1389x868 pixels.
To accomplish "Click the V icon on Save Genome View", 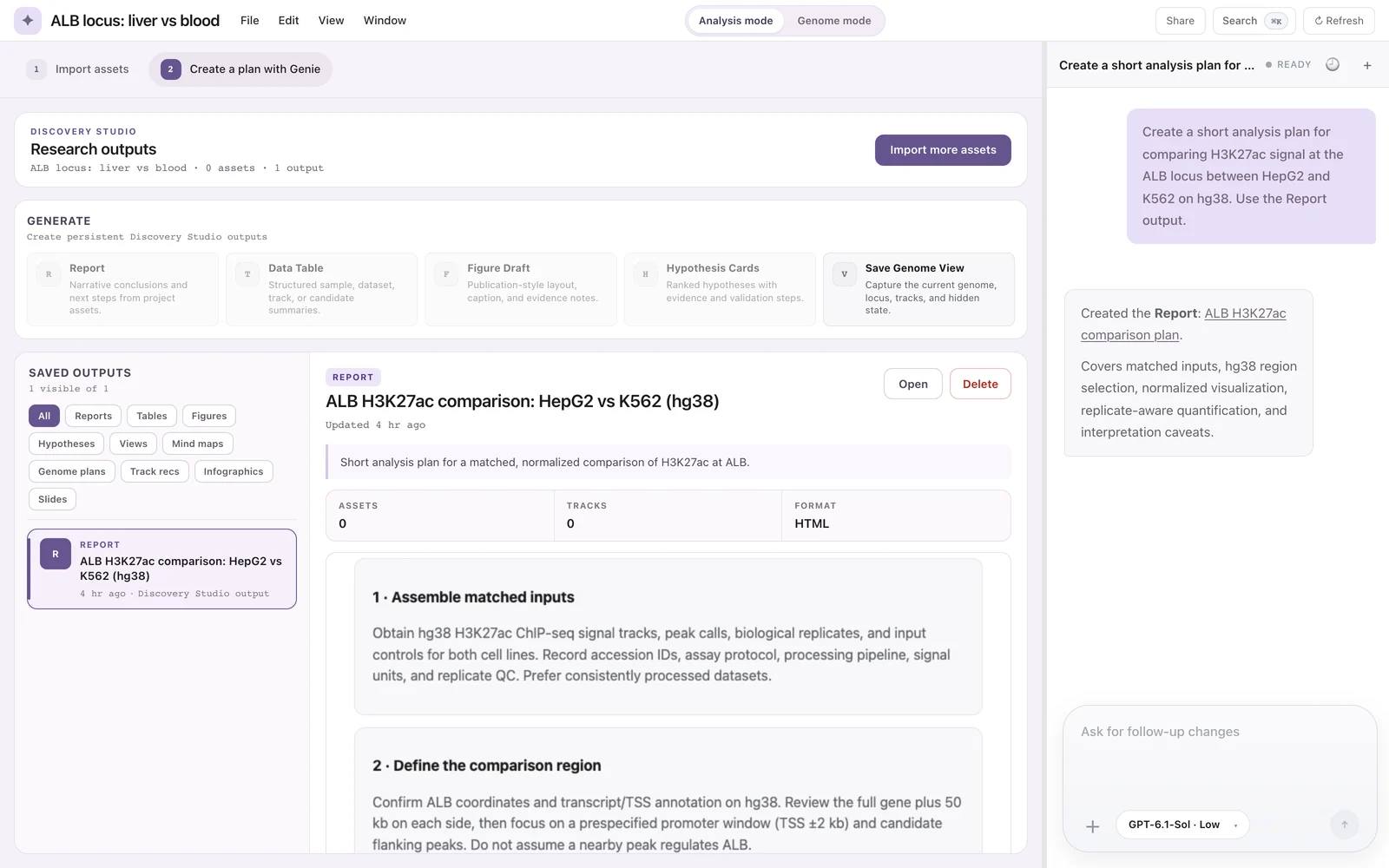I will tap(844, 274).
